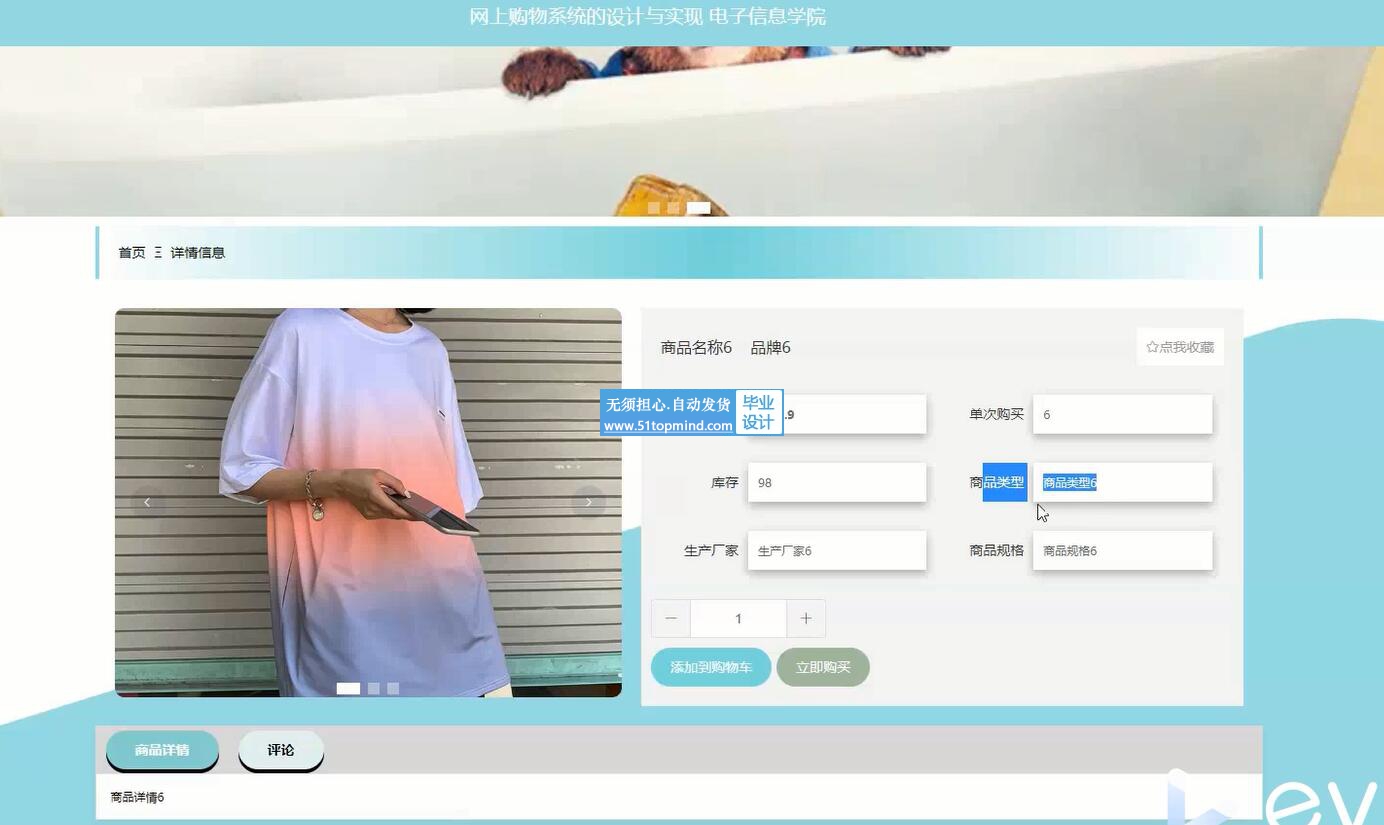Click the brand text 品牌6

pyautogui.click(x=771, y=348)
